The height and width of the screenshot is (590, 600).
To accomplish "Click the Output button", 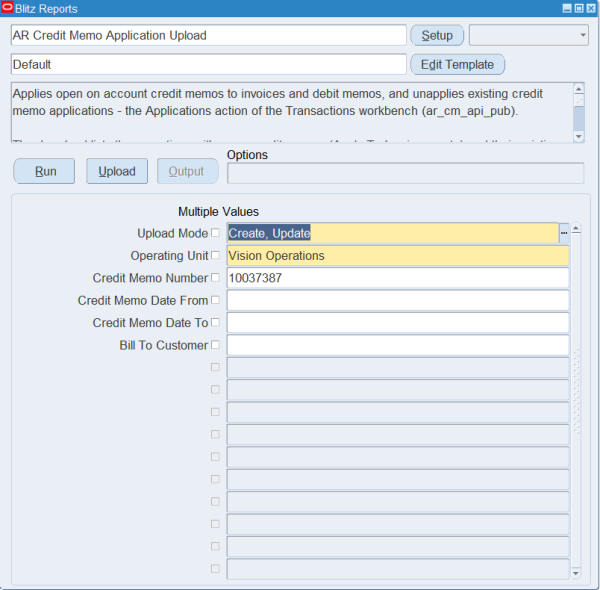I will [188, 171].
